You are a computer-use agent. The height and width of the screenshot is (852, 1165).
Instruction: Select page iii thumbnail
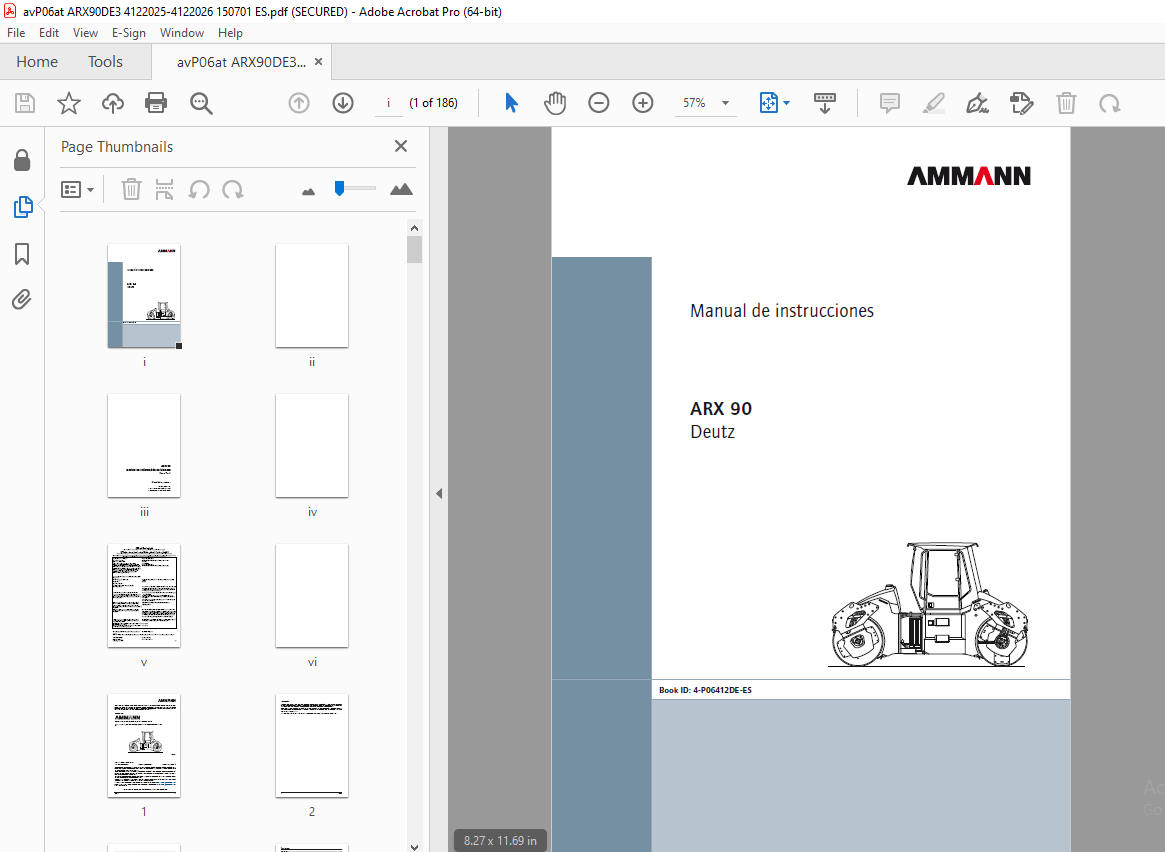(144, 446)
